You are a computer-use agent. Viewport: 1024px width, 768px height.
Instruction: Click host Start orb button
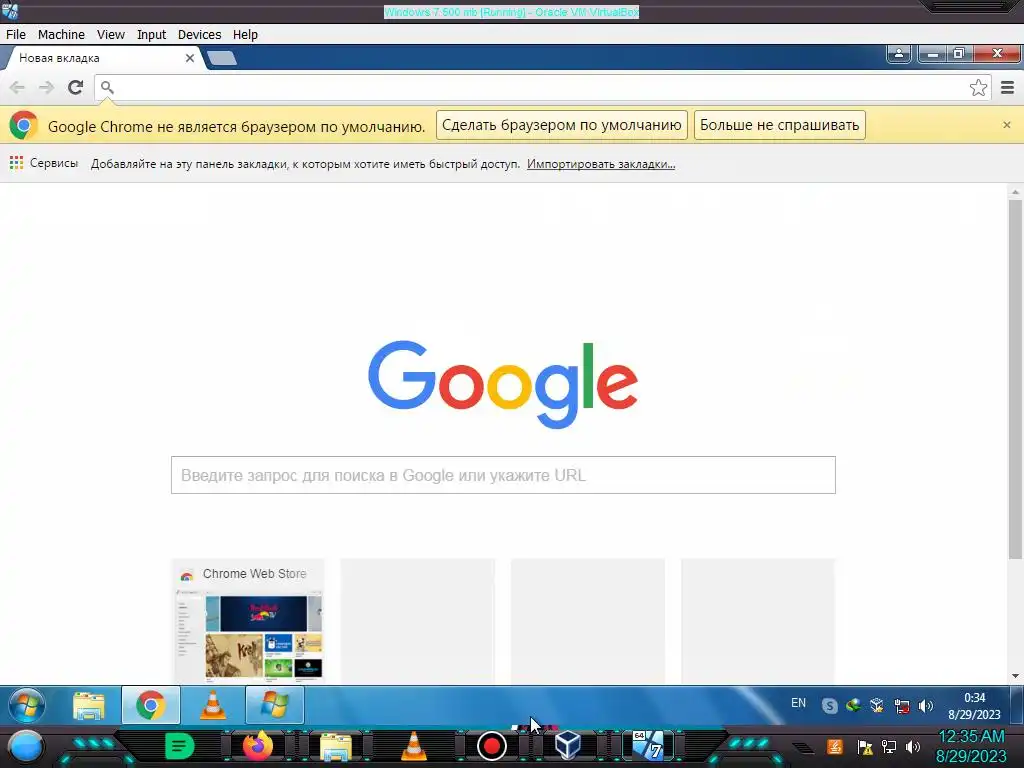pos(26,746)
